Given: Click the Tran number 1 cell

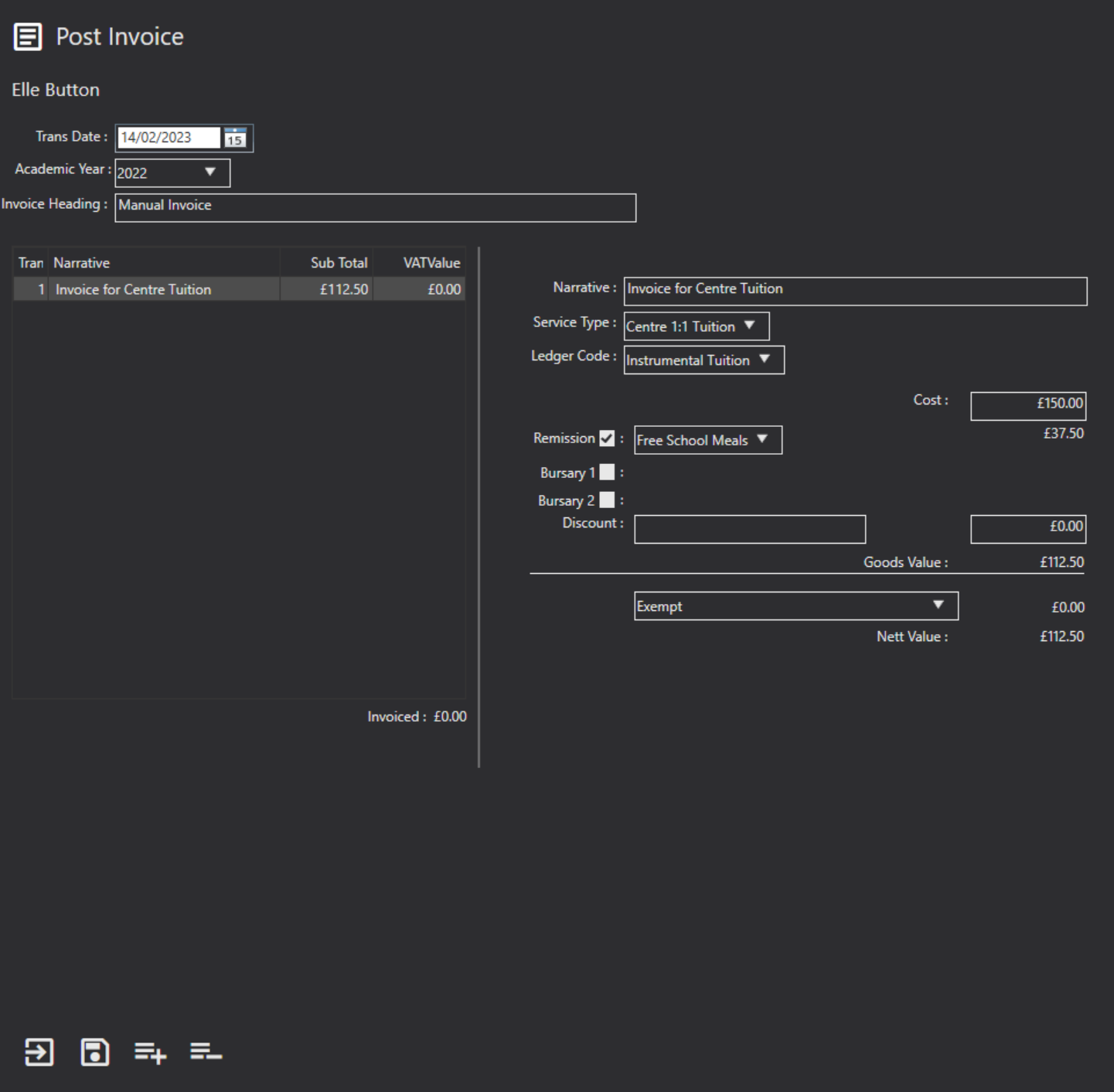Looking at the screenshot, I should coord(31,289).
